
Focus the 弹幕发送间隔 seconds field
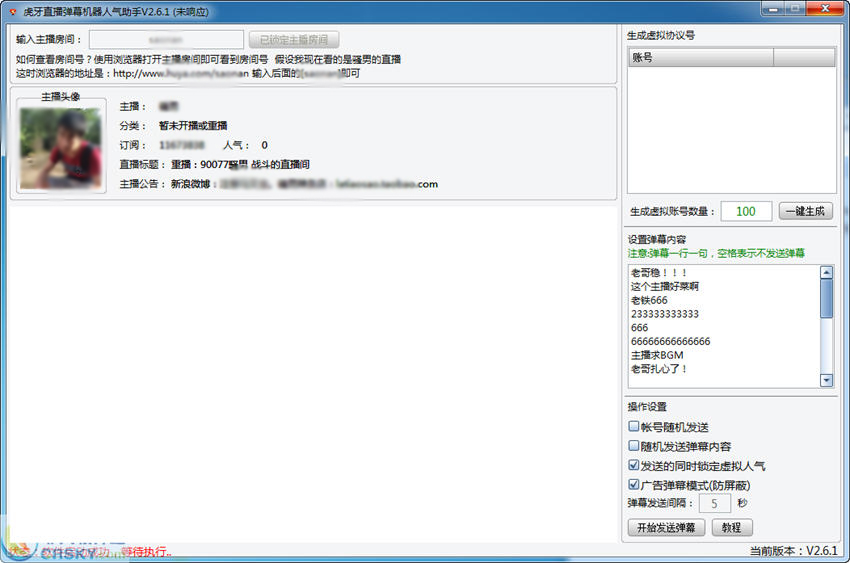tap(714, 503)
